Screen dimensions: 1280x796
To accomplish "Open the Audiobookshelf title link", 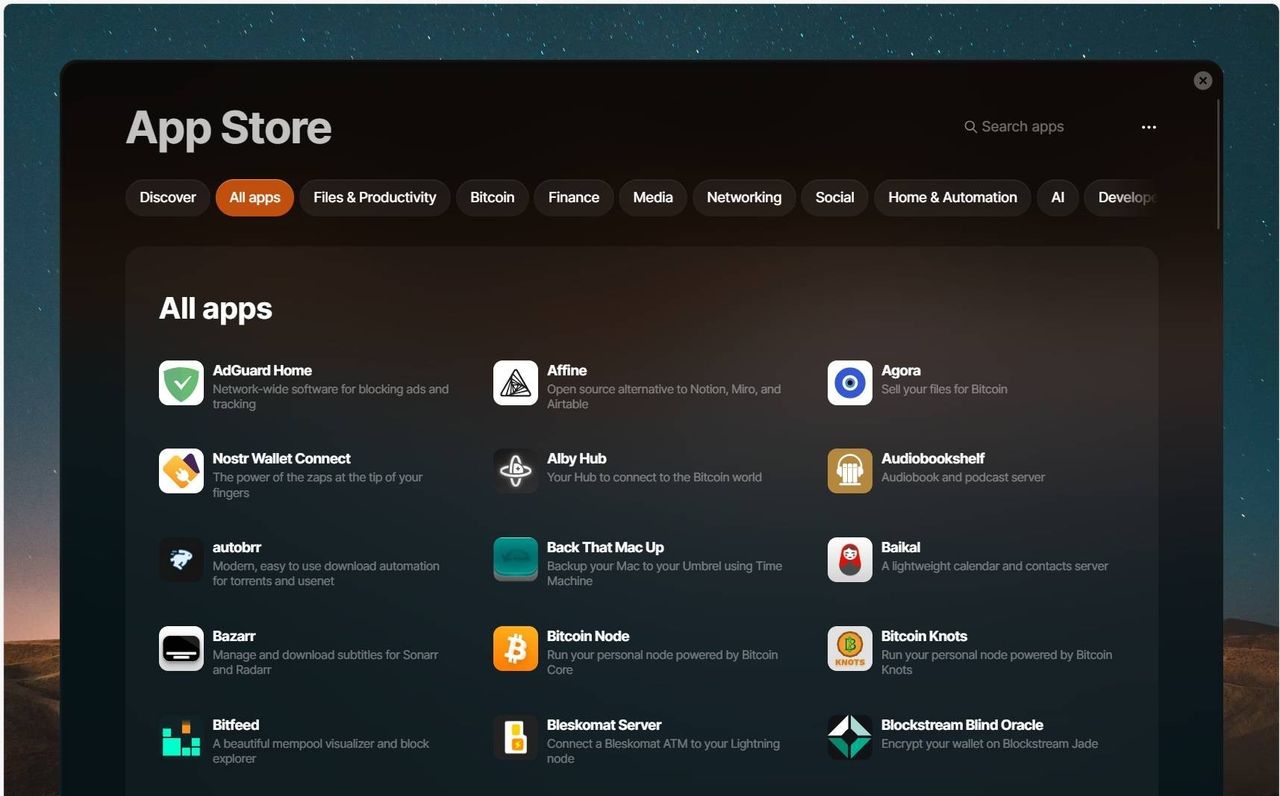I will point(933,458).
